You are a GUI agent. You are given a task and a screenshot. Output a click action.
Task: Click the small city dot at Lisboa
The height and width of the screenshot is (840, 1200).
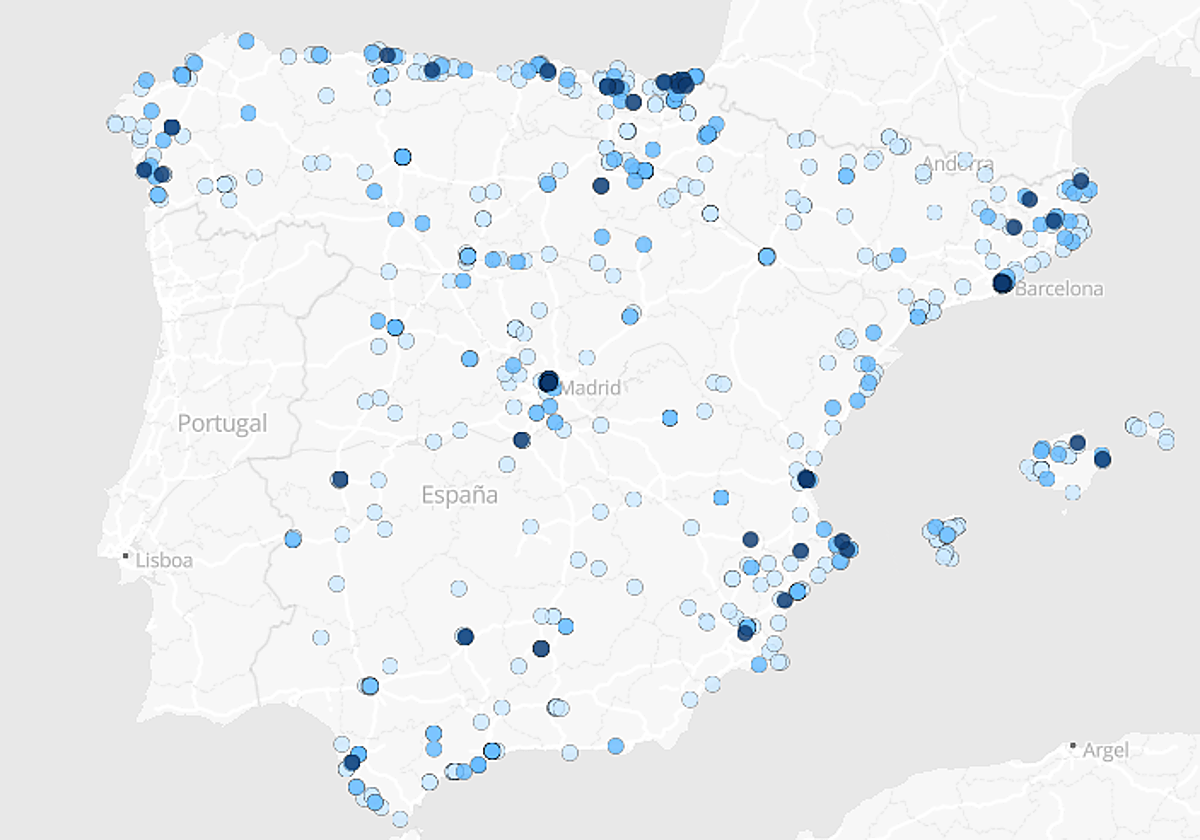[x=126, y=555]
